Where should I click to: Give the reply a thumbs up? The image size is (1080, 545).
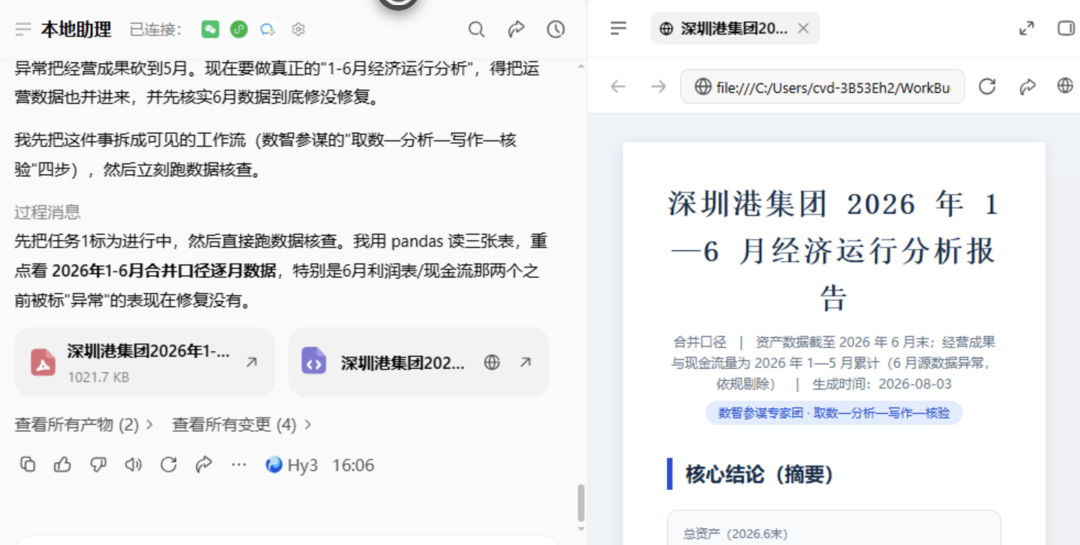pos(63,465)
